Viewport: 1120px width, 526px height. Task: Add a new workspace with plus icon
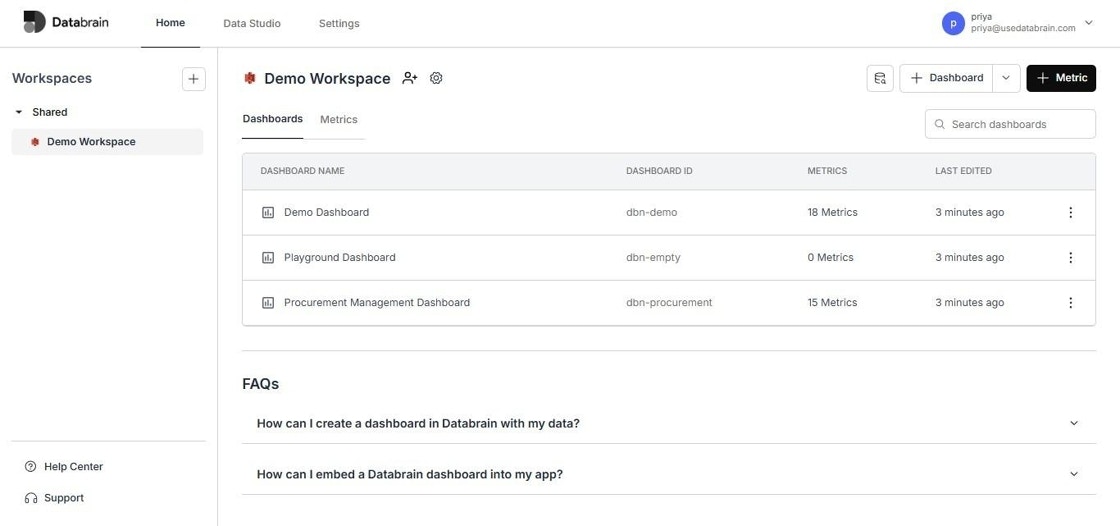coord(194,79)
